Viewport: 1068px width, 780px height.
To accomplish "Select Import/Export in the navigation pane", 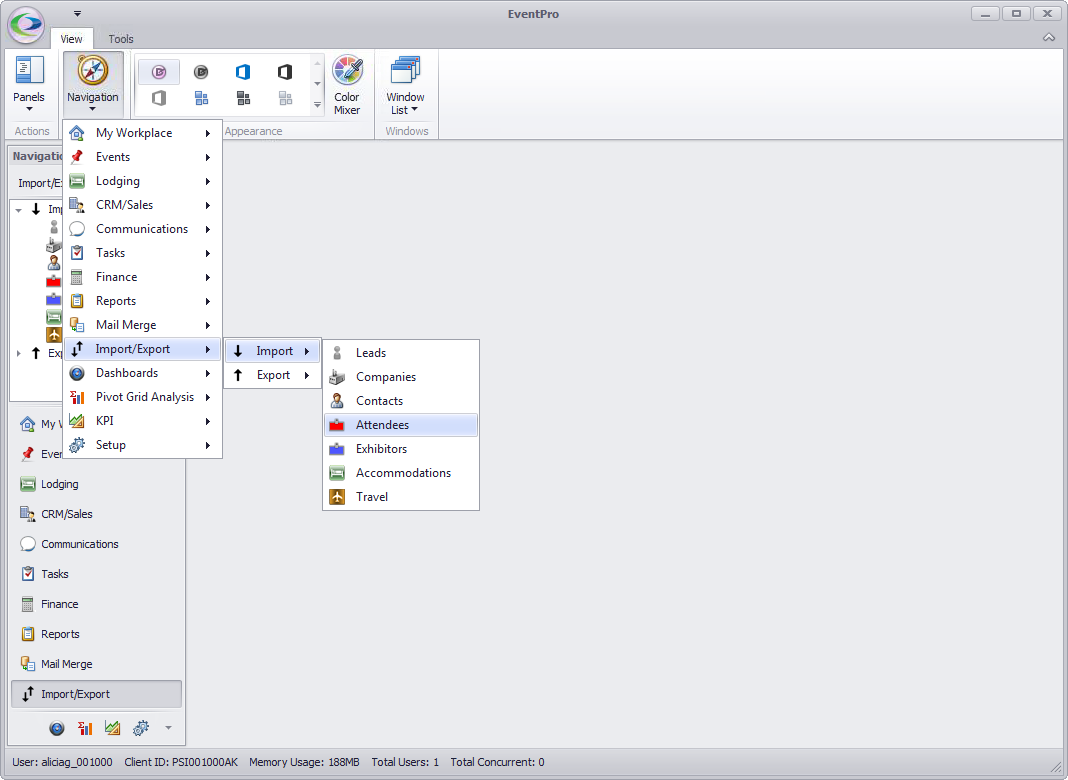I will pos(97,694).
